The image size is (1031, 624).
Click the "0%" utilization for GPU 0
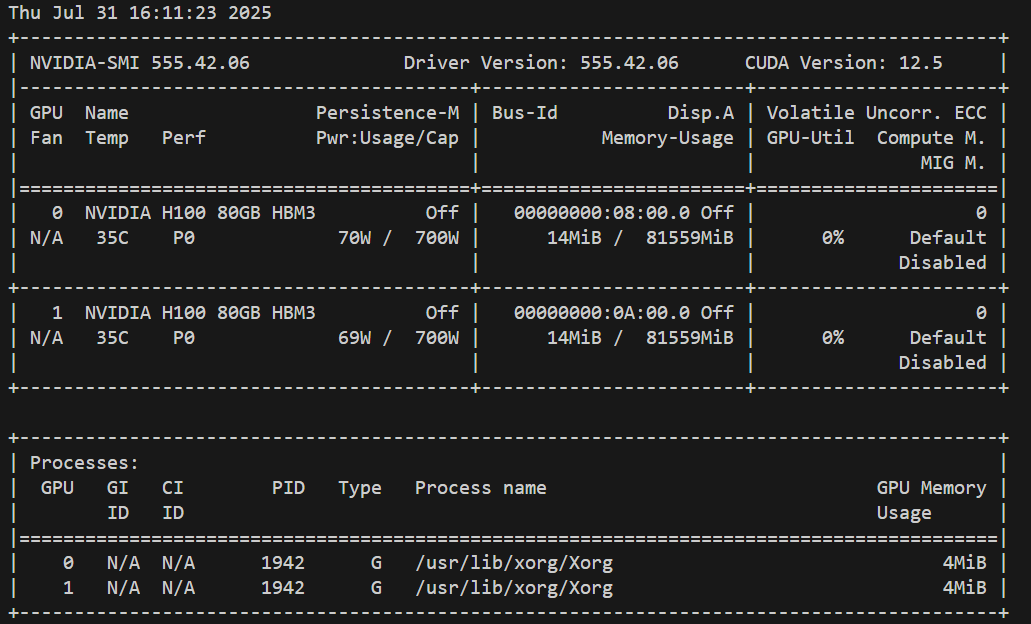pyautogui.click(x=832, y=238)
